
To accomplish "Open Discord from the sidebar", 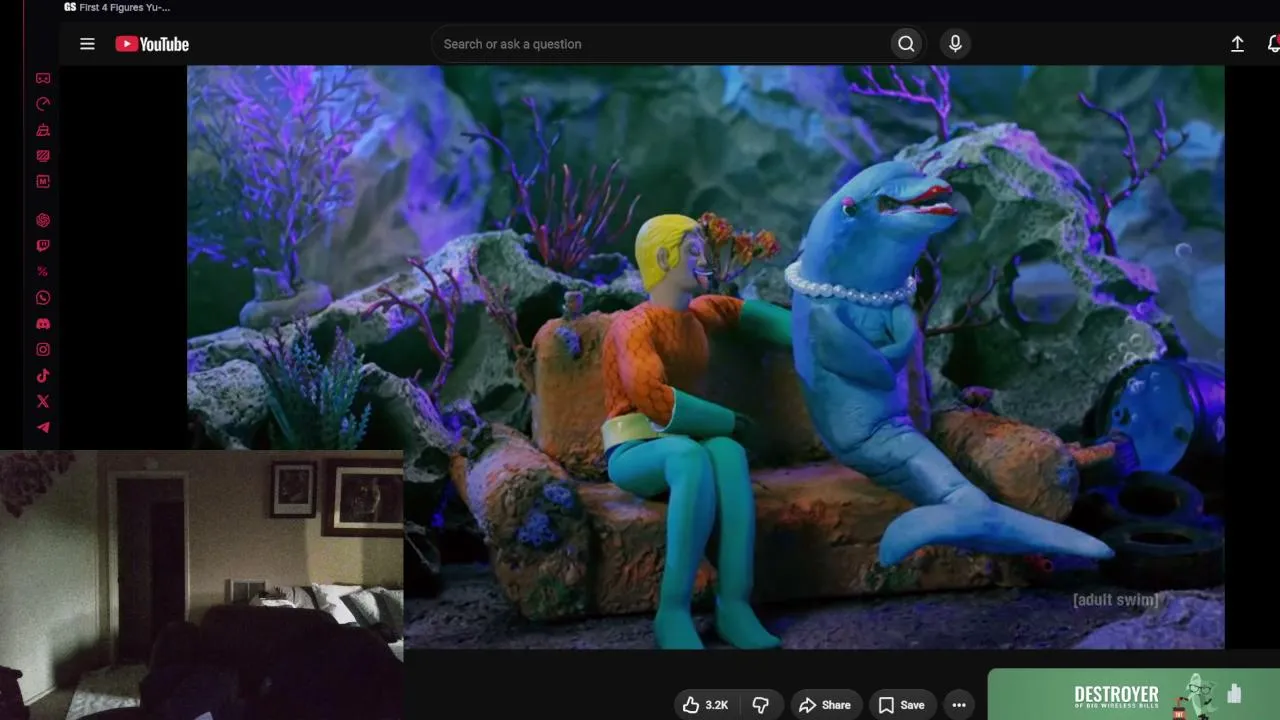I will click(43, 324).
